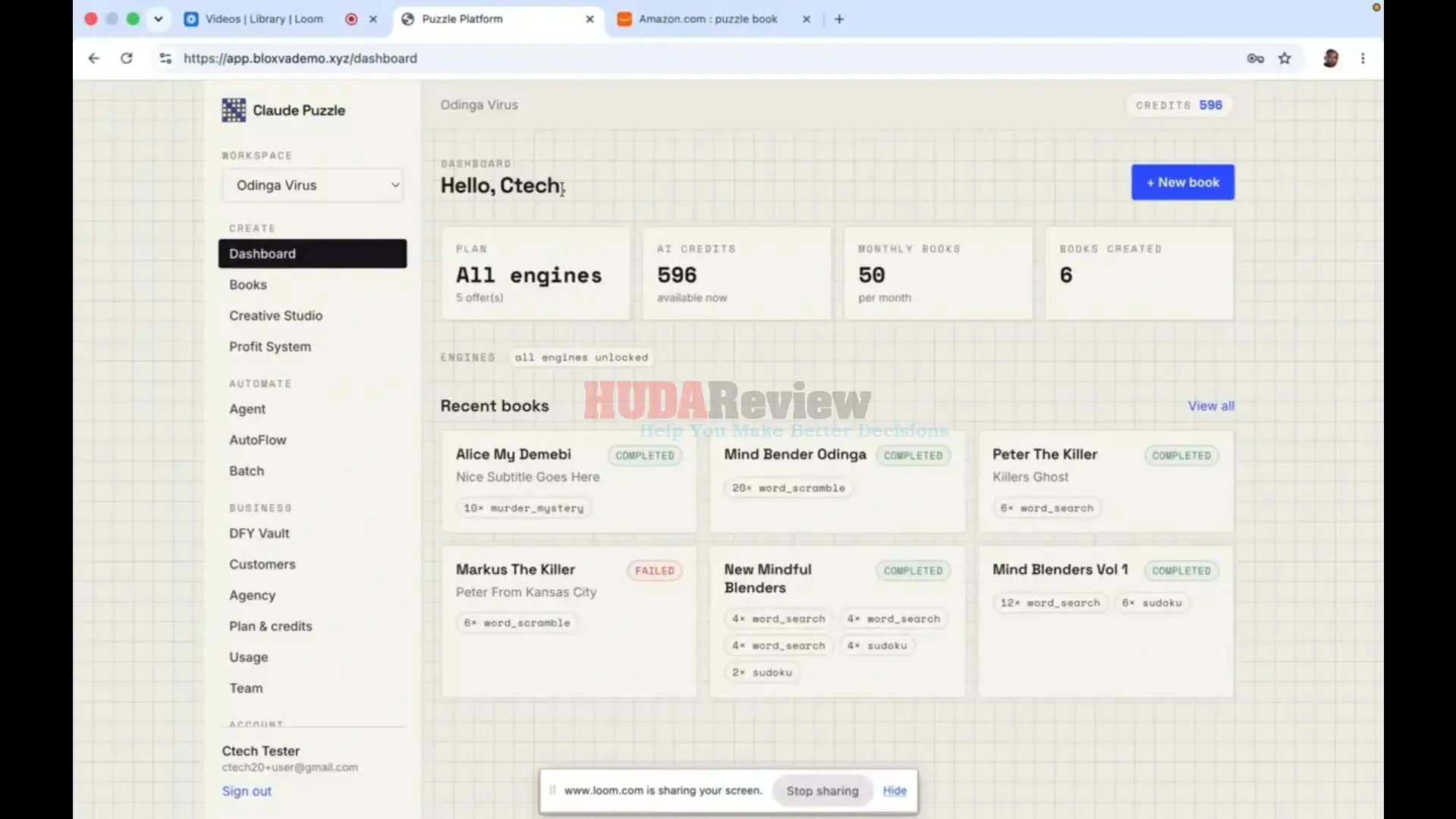The image size is (1456, 819).
Task: Open the tab search chevron
Action: tap(158, 19)
